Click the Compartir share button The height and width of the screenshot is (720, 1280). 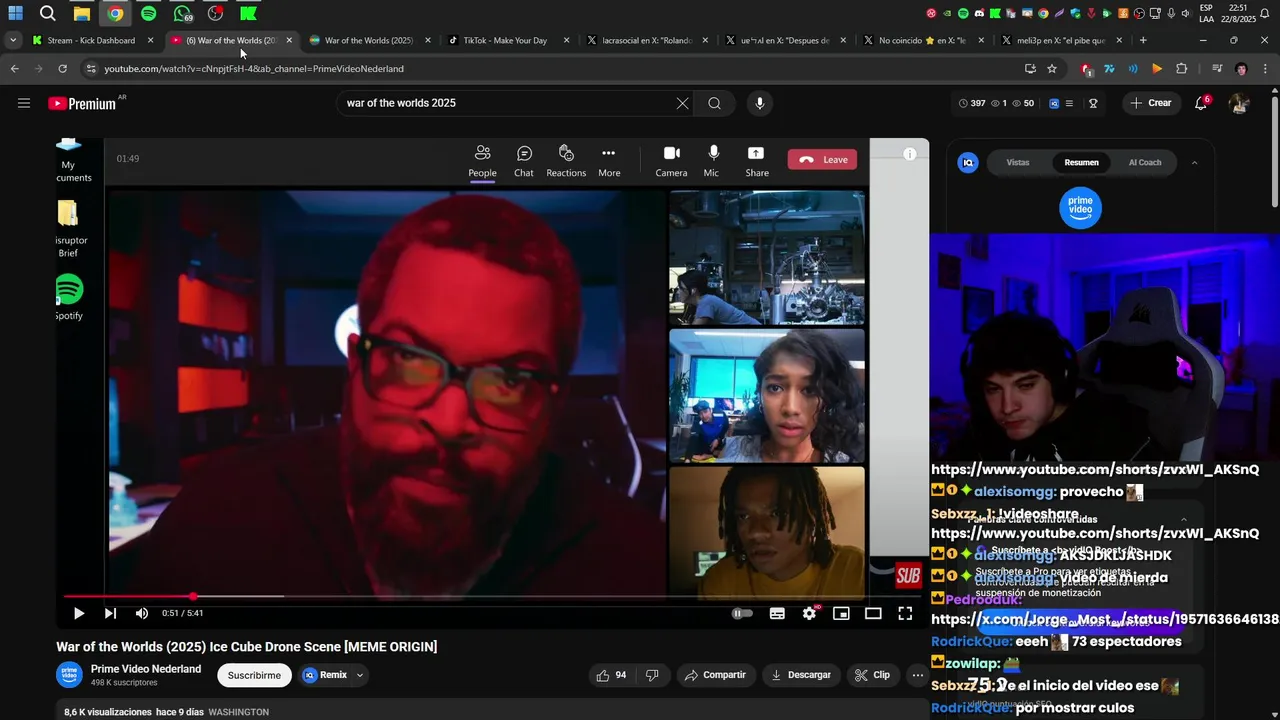pos(715,675)
